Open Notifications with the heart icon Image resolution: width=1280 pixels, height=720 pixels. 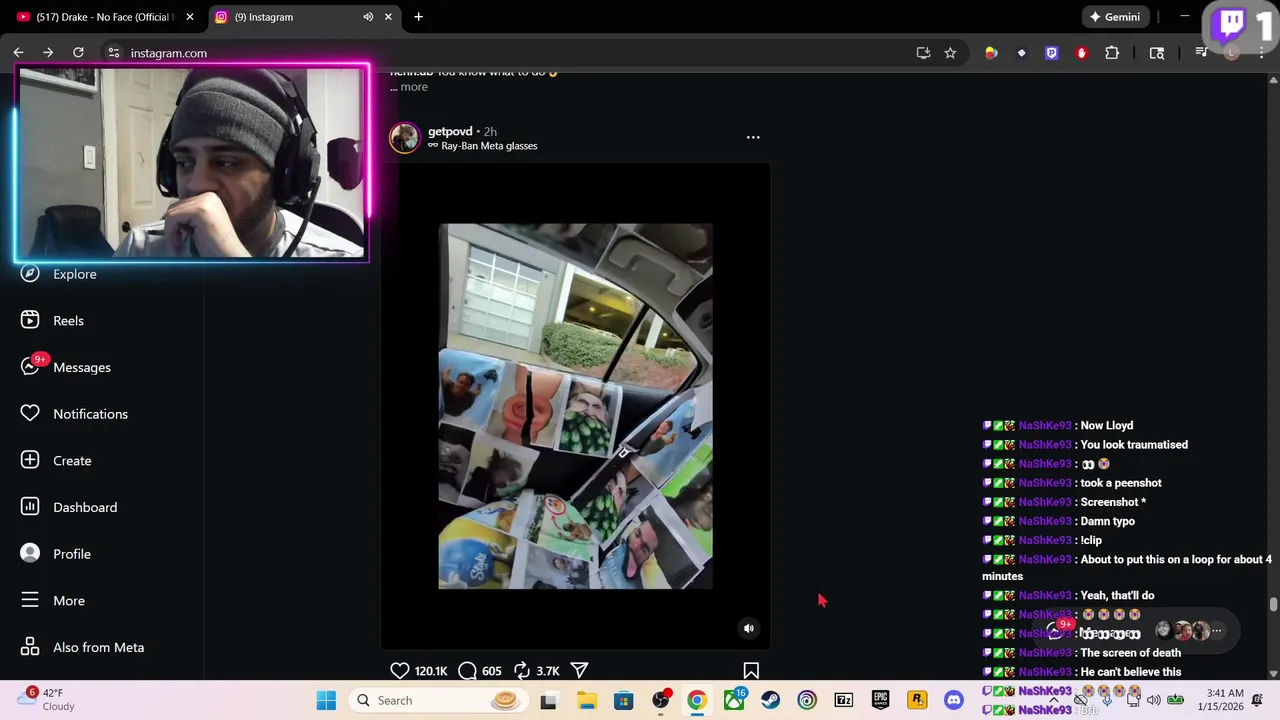(x=75, y=414)
